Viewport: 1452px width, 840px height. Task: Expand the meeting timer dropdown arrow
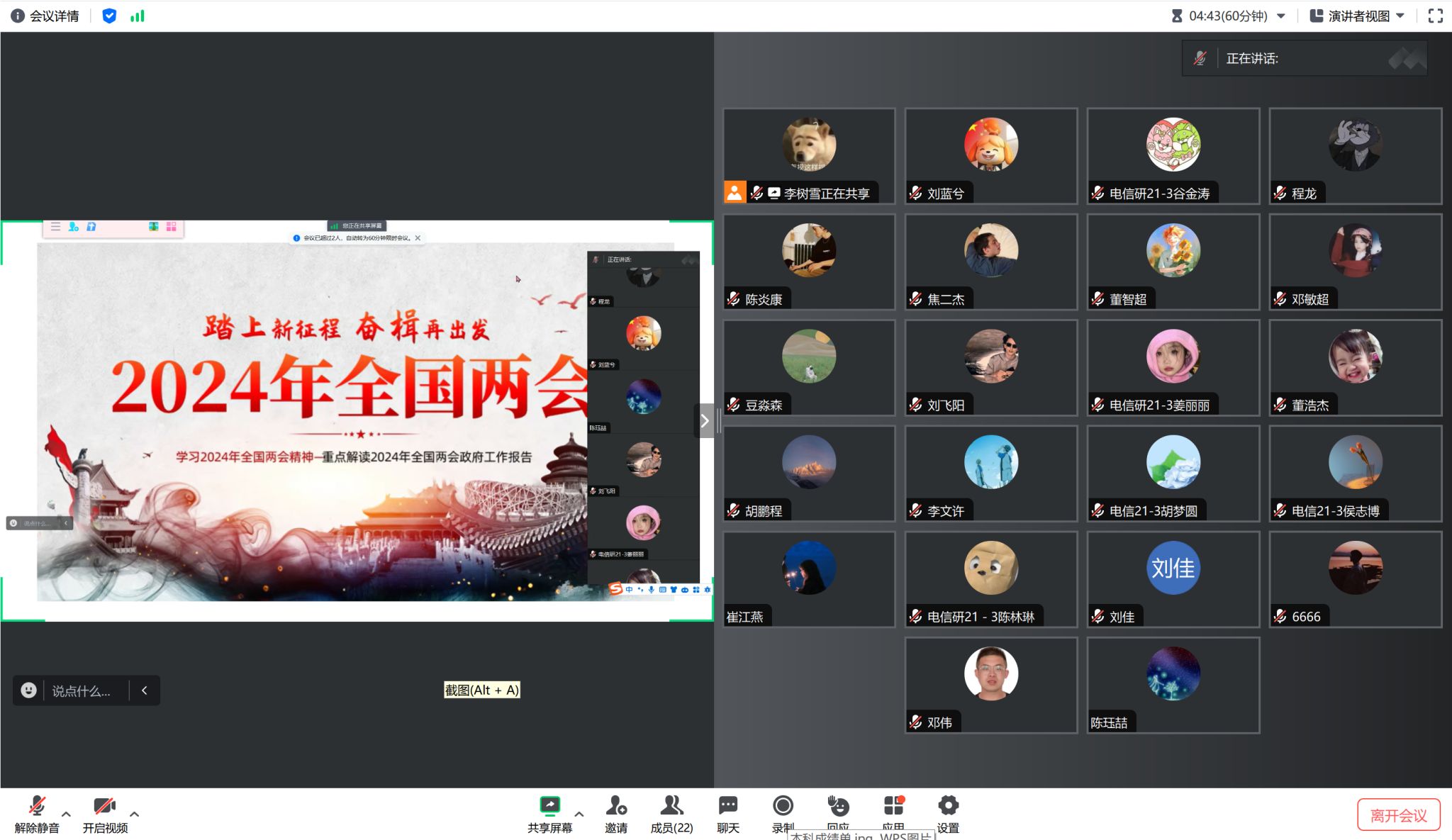click(x=1281, y=16)
